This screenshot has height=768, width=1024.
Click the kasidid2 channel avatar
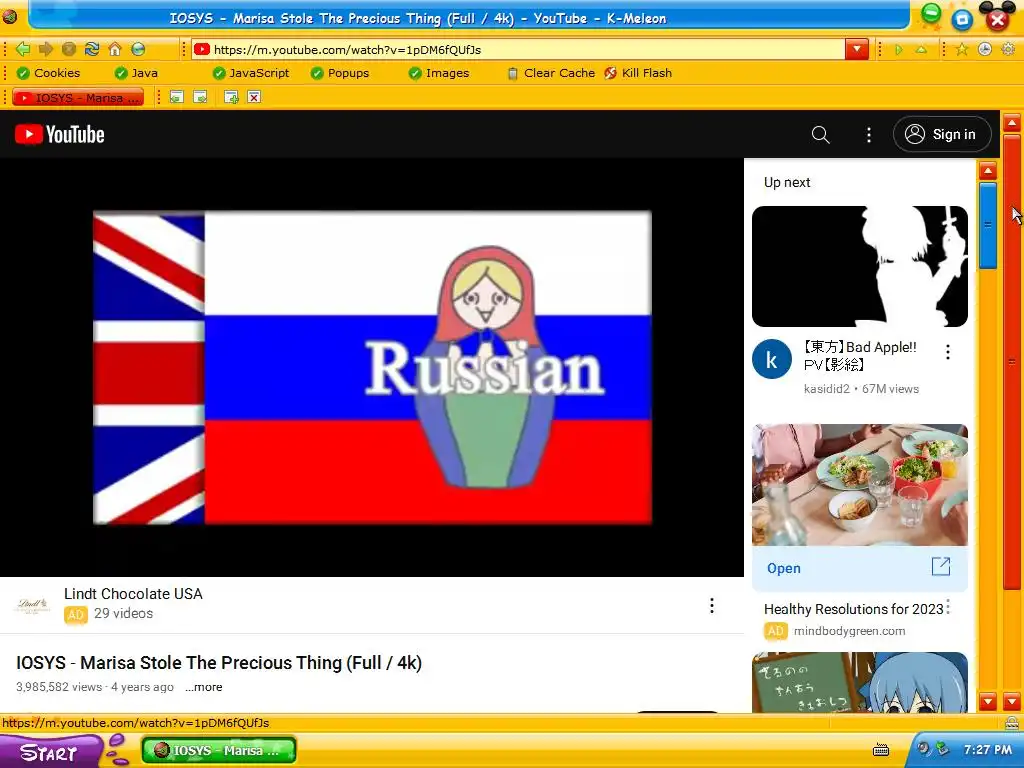(772, 359)
